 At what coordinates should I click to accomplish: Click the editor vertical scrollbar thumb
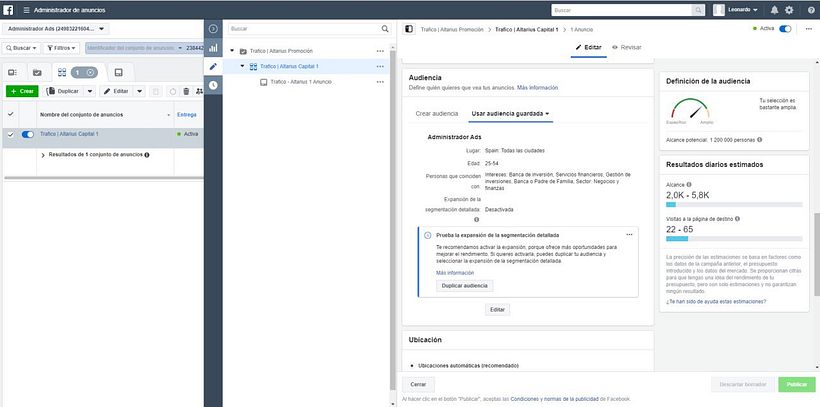(x=817, y=254)
